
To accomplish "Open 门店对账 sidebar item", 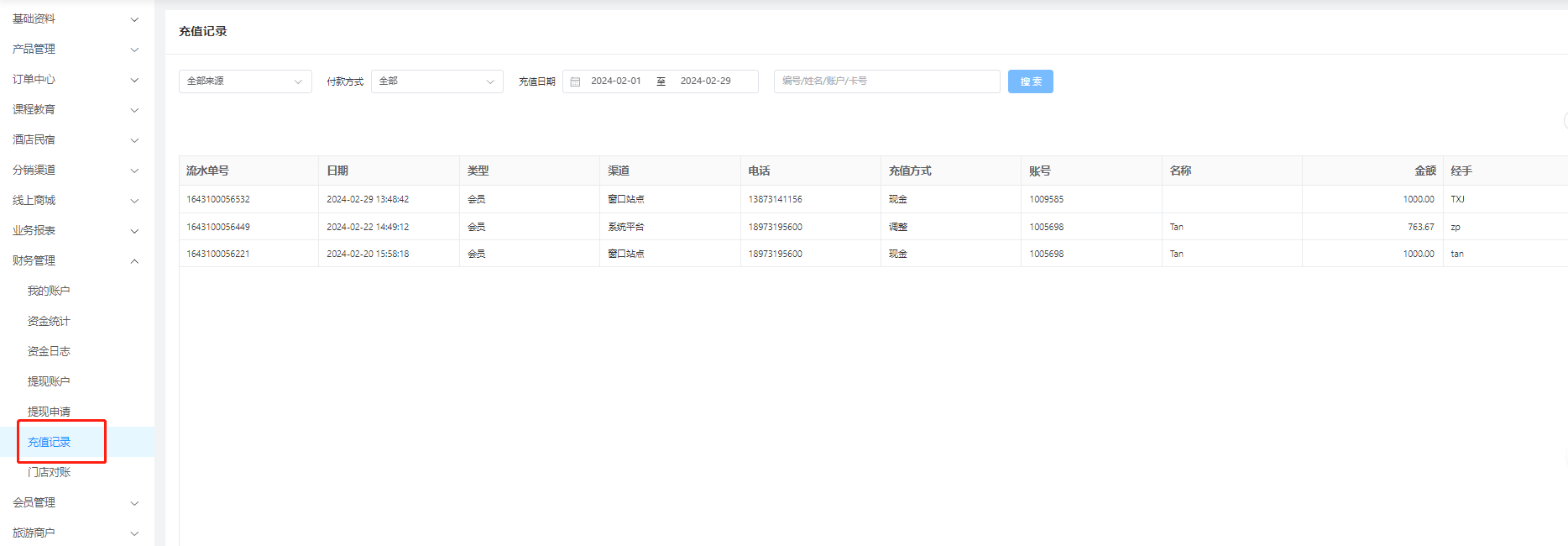I will [x=49, y=472].
